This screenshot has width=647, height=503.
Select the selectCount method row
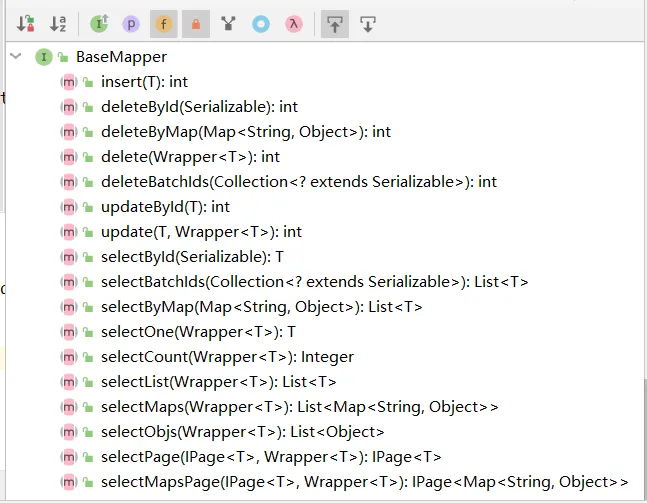pyautogui.click(x=227, y=357)
